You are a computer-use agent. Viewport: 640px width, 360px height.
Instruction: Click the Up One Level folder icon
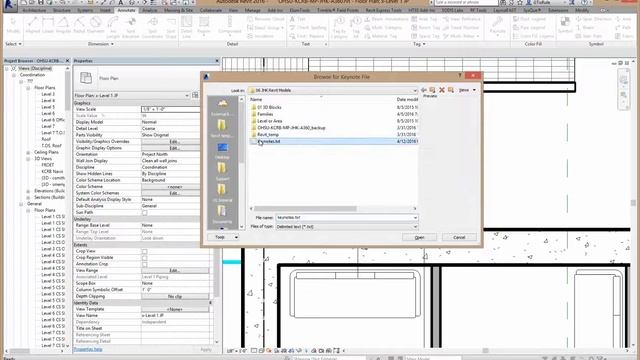[432, 90]
